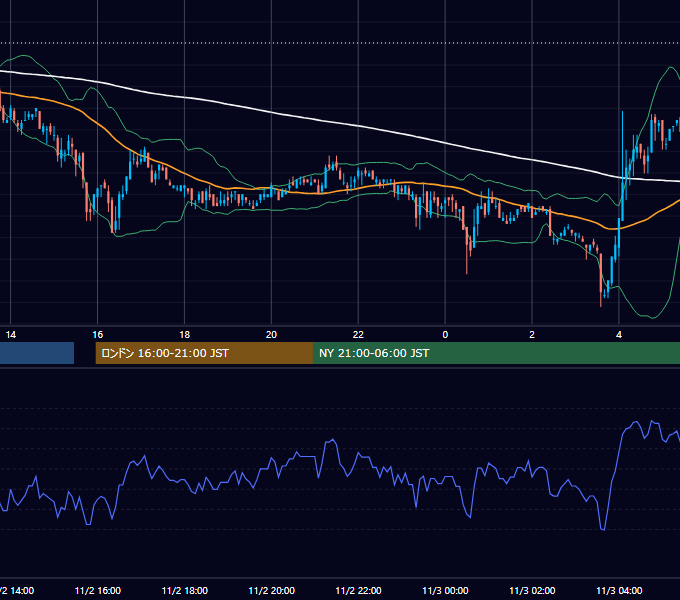
Task: Click the '11/2 16:00' label on the lower axis
Action: (x=98, y=591)
